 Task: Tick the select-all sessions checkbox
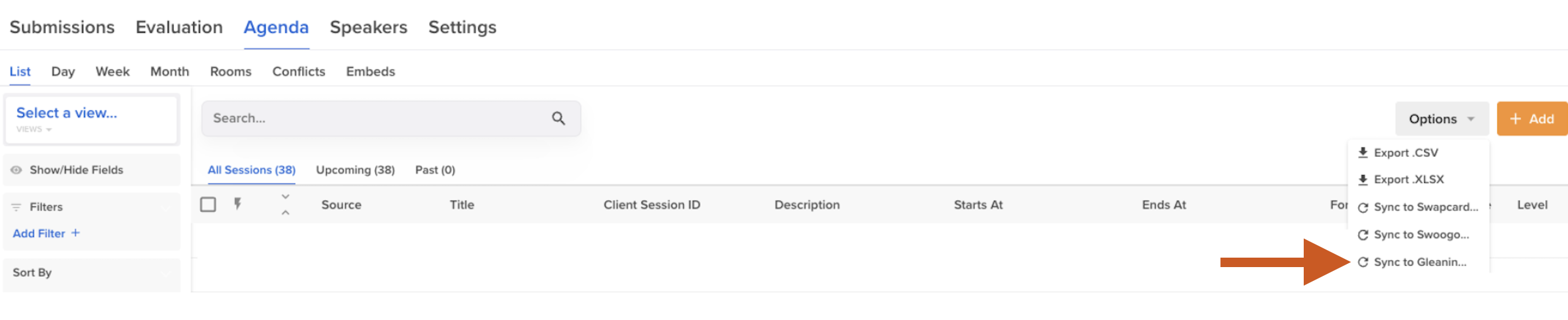click(208, 205)
